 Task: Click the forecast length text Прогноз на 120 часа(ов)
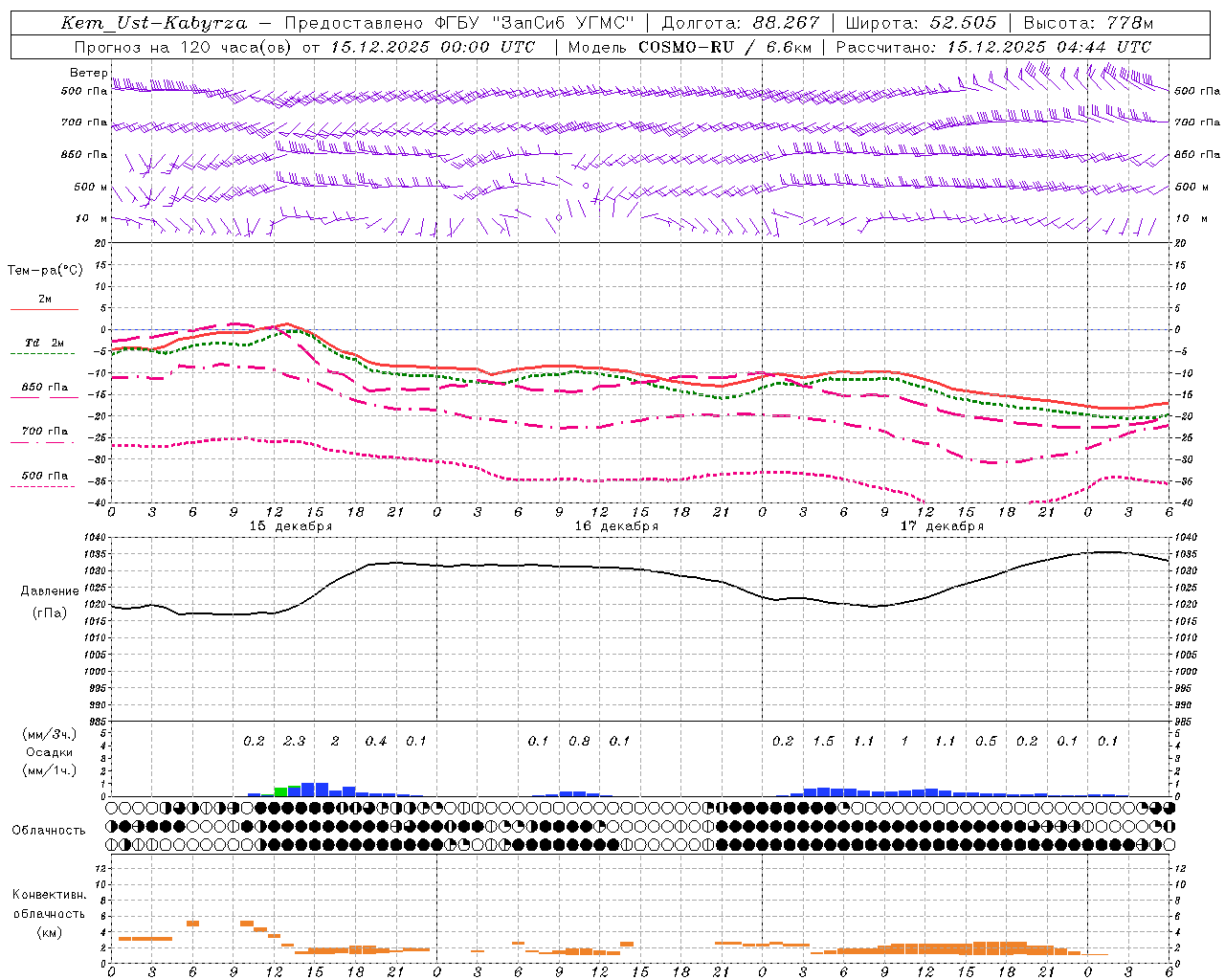[x=185, y=47]
